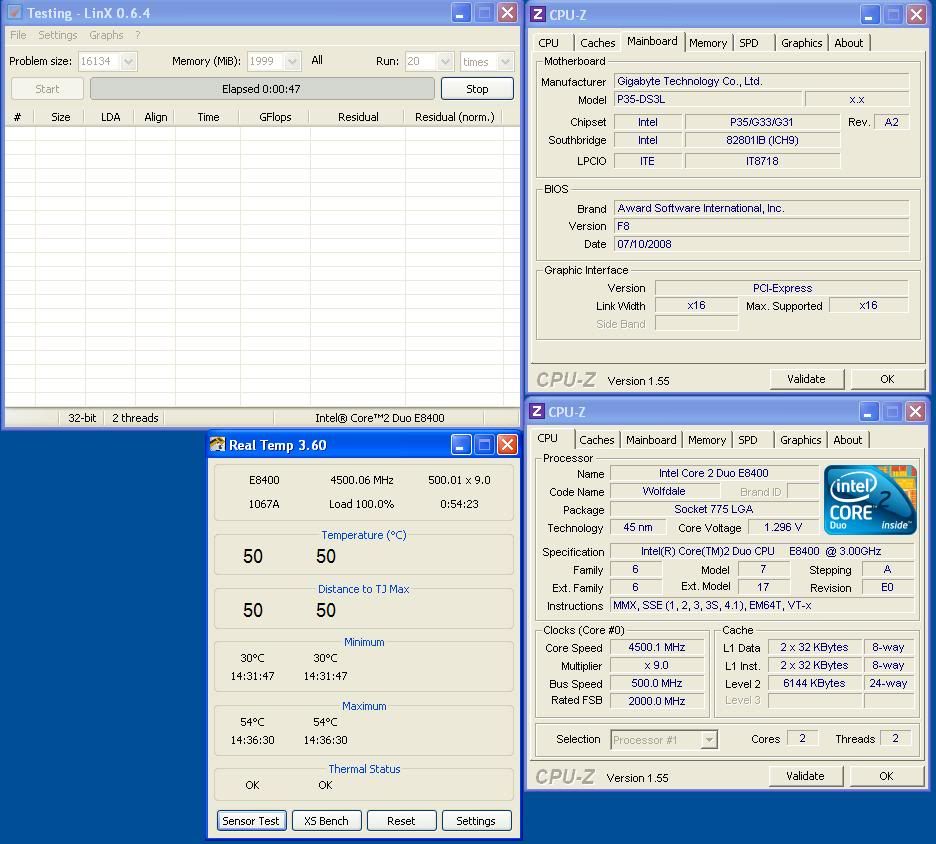The width and height of the screenshot is (936, 844).
Task: Click OK in lower CPU-Z window
Action: pyautogui.click(x=886, y=776)
